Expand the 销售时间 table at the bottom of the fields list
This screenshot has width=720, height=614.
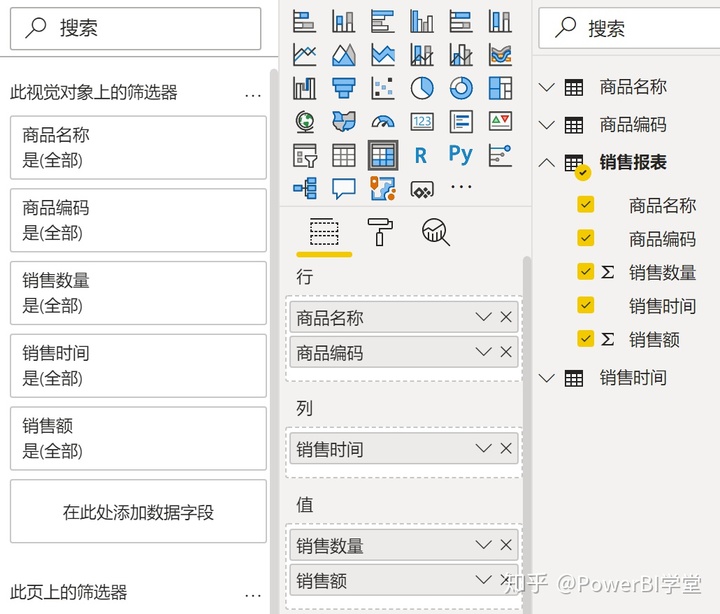[x=546, y=378]
